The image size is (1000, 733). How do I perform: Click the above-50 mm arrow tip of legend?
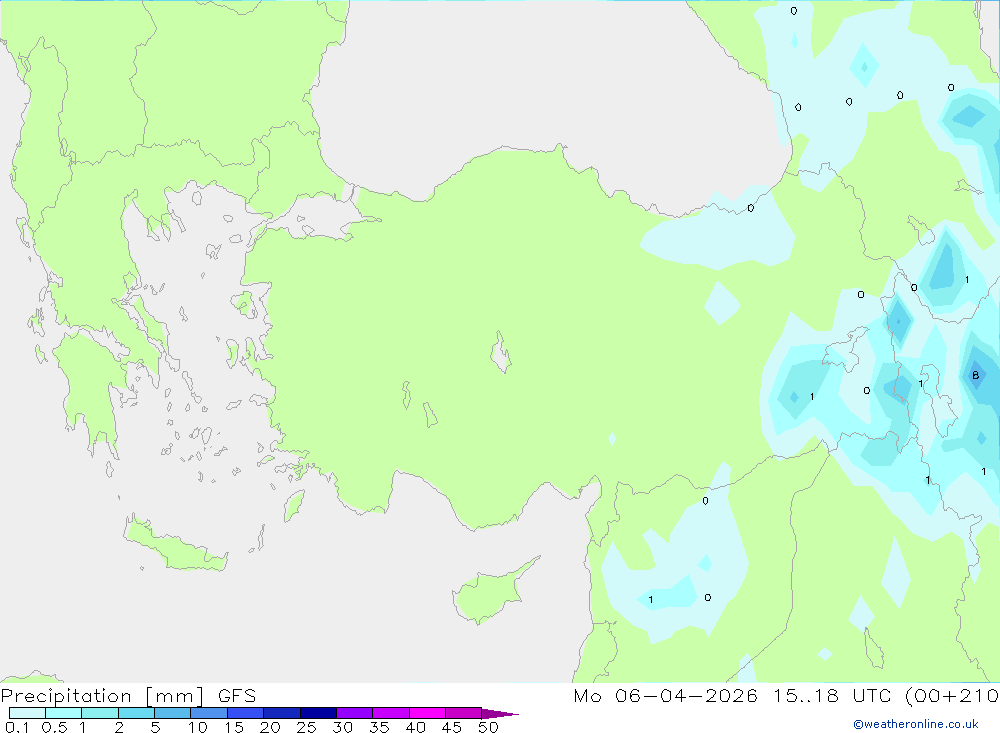click(x=500, y=713)
